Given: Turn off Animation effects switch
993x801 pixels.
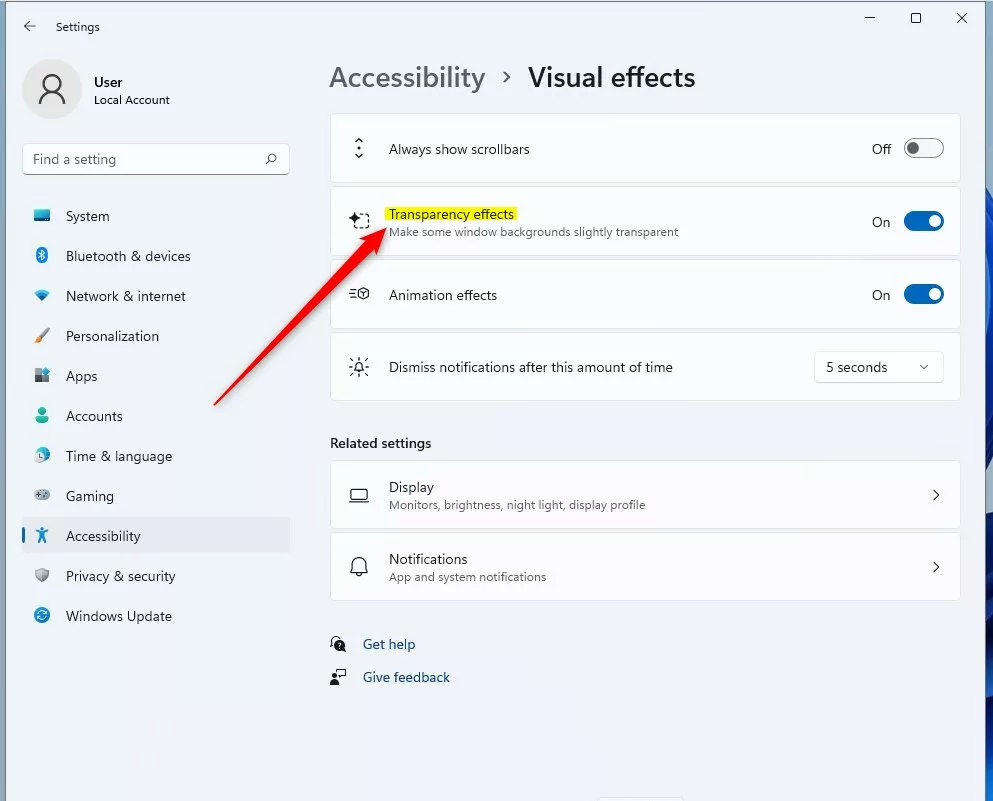Looking at the screenshot, I should tap(923, 294).
